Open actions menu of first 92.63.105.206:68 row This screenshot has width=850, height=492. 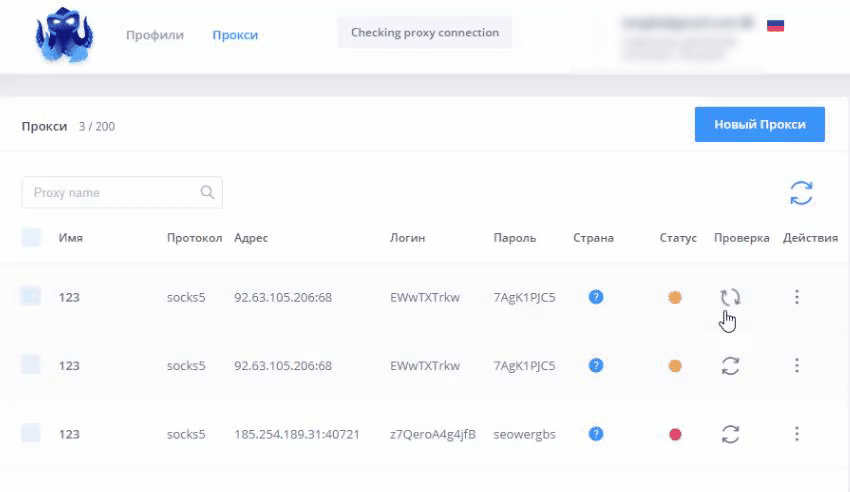click(x=796, y=297)
